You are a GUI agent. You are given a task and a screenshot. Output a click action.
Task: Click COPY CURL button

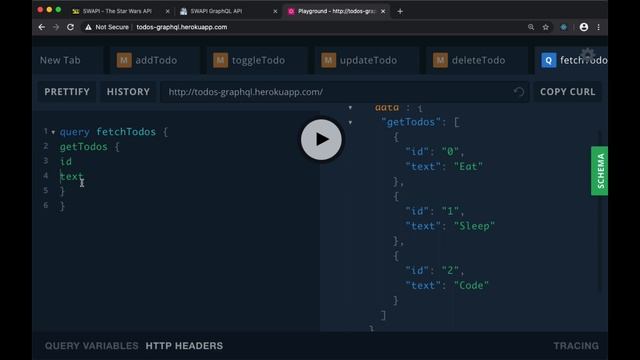(x=568, y=92)
